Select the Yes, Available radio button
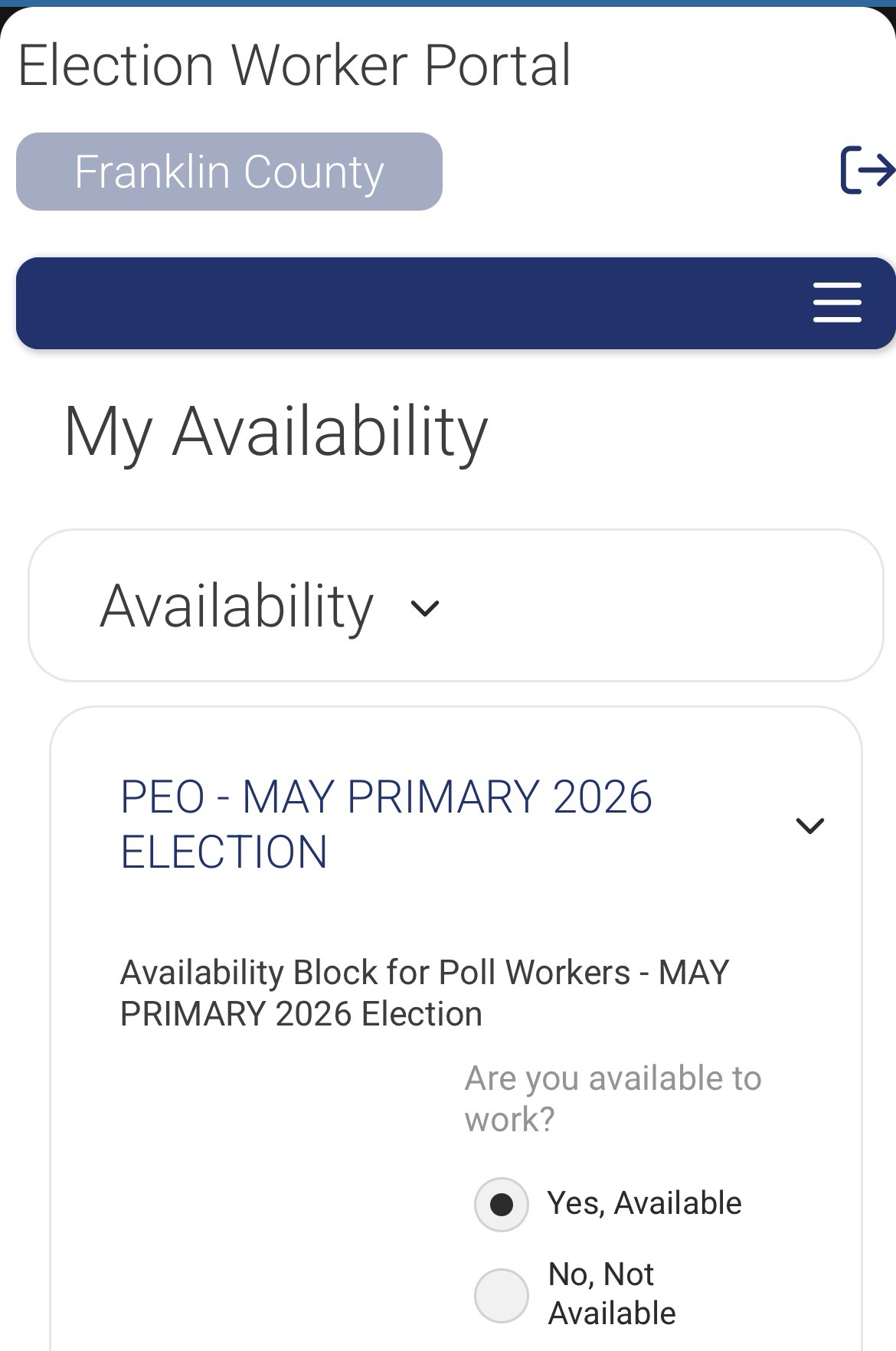This screenshot has width=896, height=1351. [x=502, y=1205]
